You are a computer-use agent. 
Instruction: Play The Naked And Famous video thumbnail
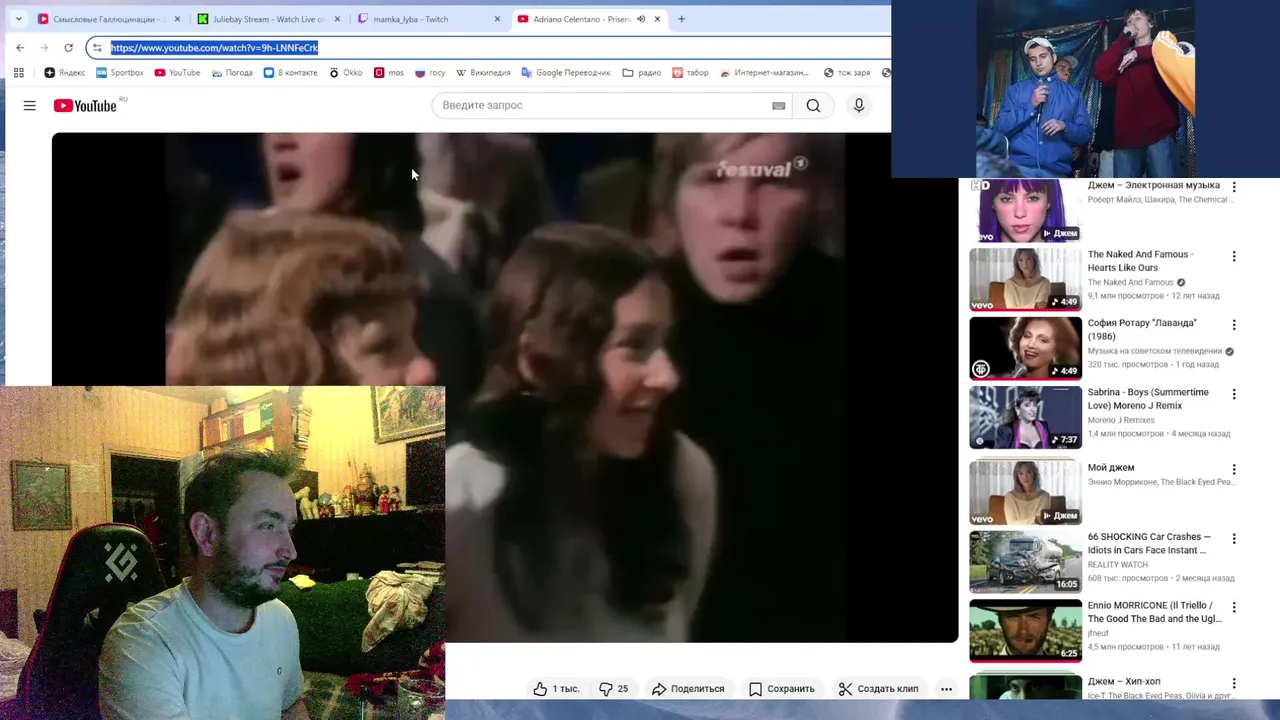point(1025,279)
